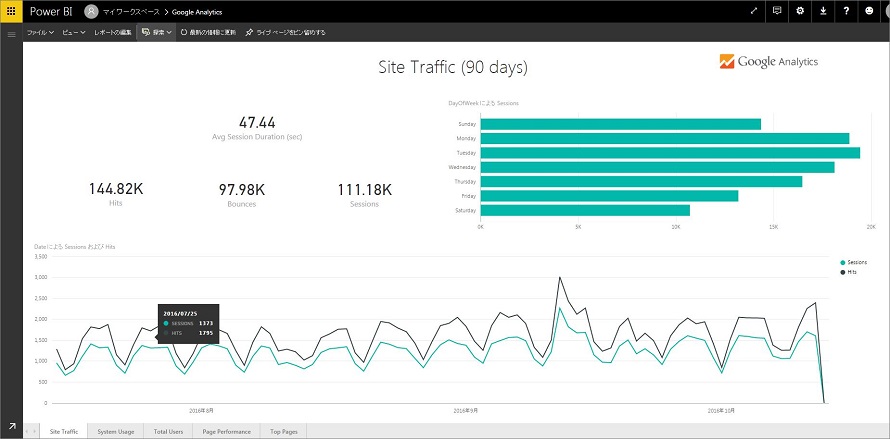Toggle the hamburger navigation pane
Screen dimensions: 890x439
click(11, 35)
